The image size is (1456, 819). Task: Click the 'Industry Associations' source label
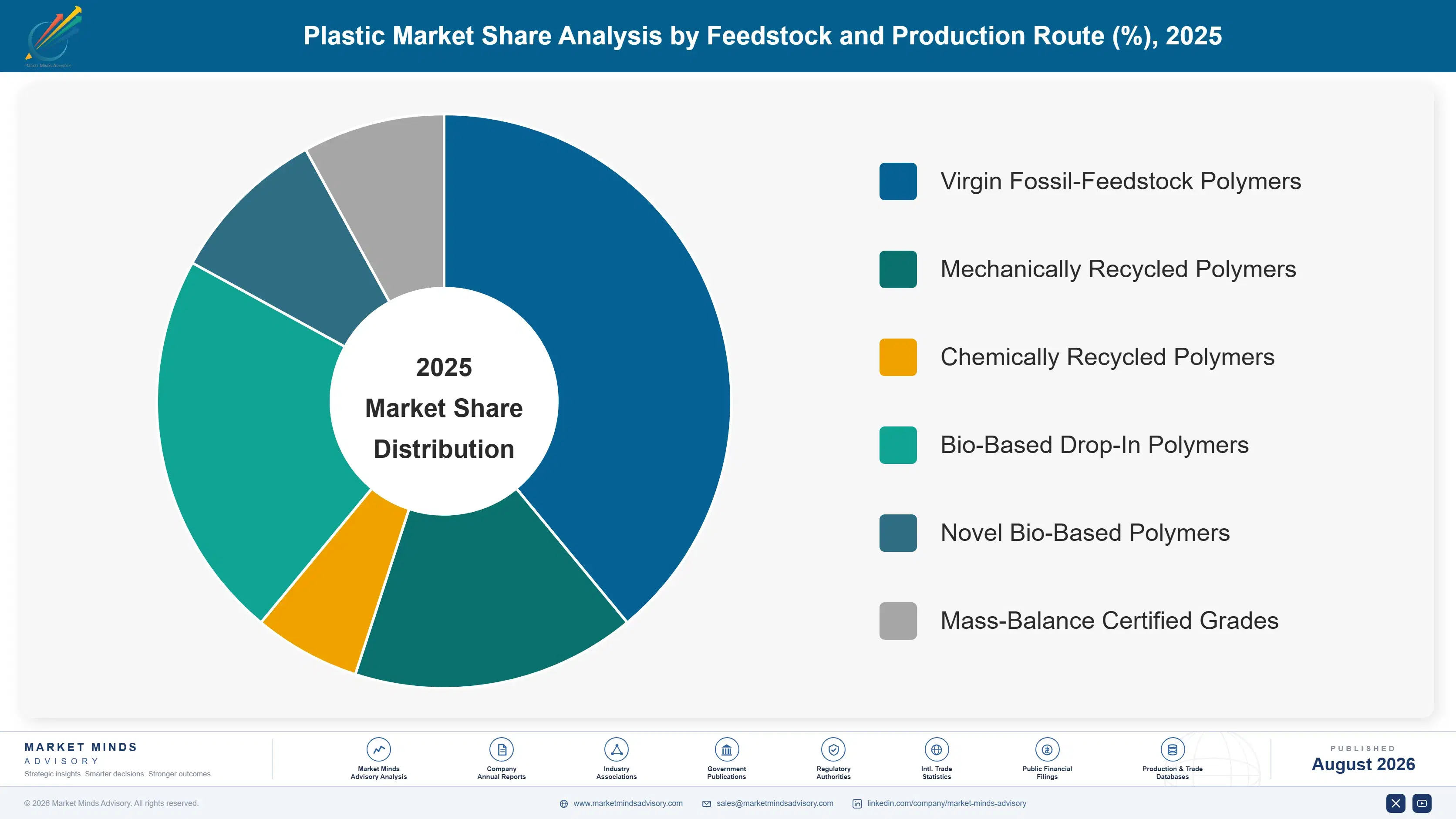click(x=616, y=773)
